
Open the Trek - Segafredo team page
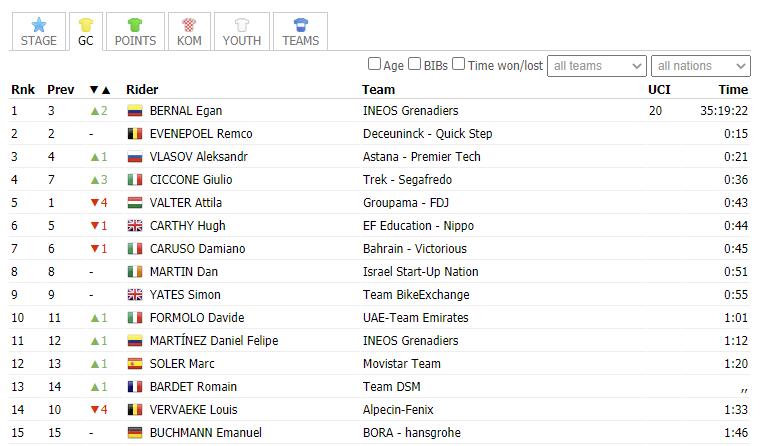(x=407, y=180)
